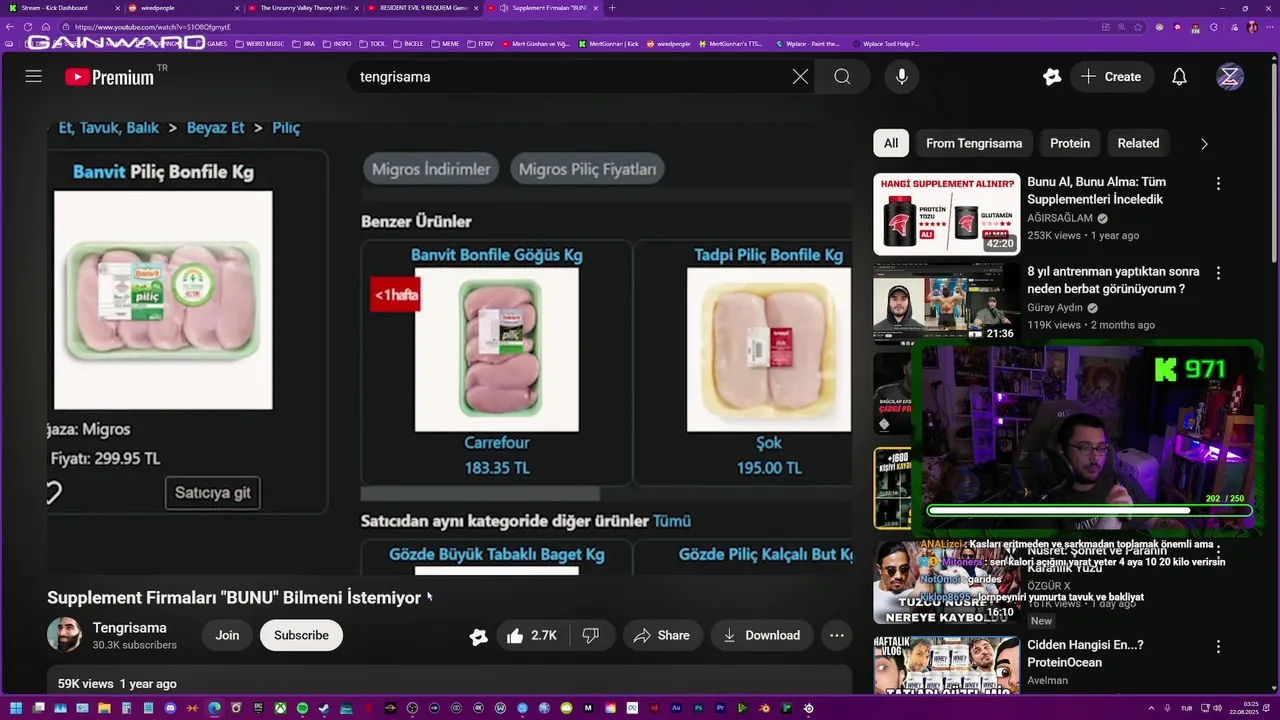Open Photoshop from the taskbar
The height and width of the screenshot is (720, 1280).
[698, 708]
